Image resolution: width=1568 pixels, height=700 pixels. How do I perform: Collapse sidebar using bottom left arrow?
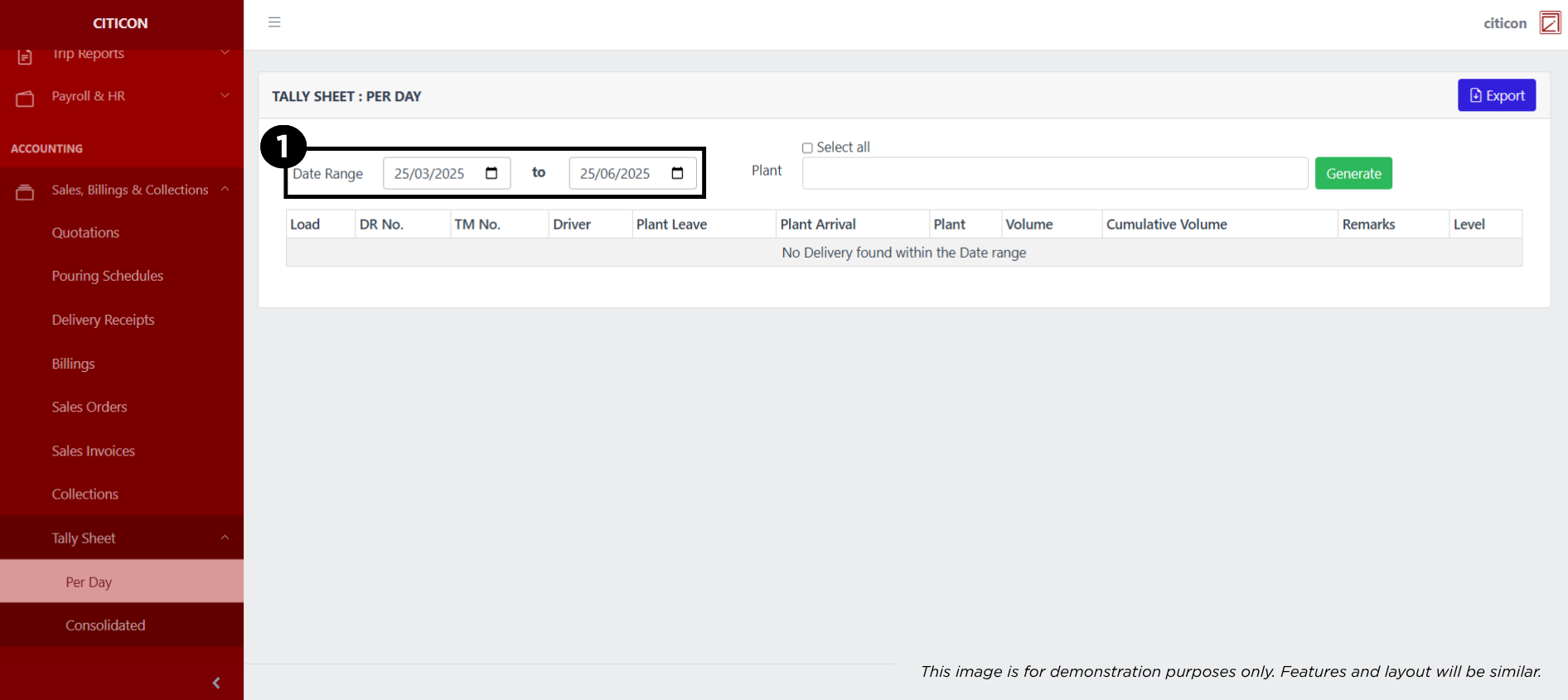tap(216, 683)
